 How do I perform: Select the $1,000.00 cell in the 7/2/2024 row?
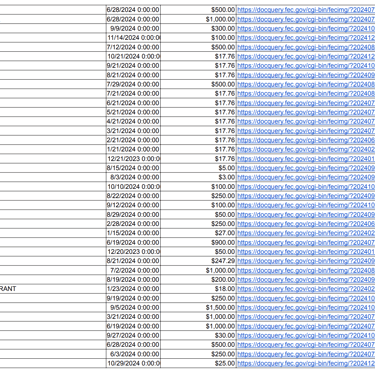click(x=199, y=270)
